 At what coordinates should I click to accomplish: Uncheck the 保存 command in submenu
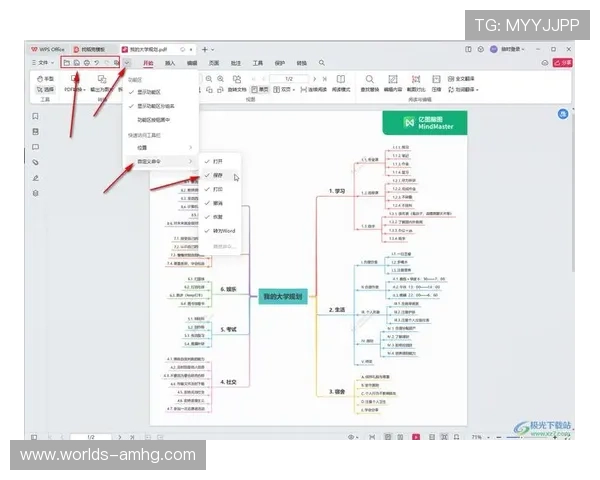click(x=219, y=174)
